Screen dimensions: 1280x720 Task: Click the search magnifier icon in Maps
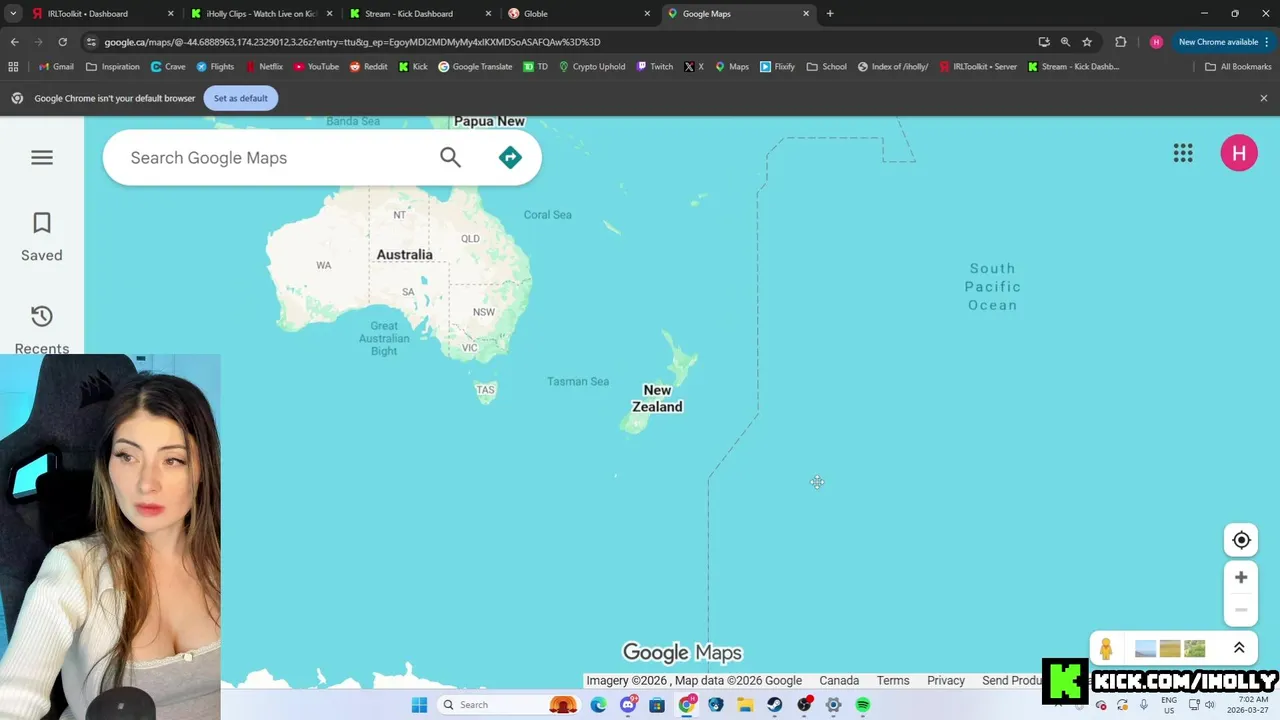(451, 157)
